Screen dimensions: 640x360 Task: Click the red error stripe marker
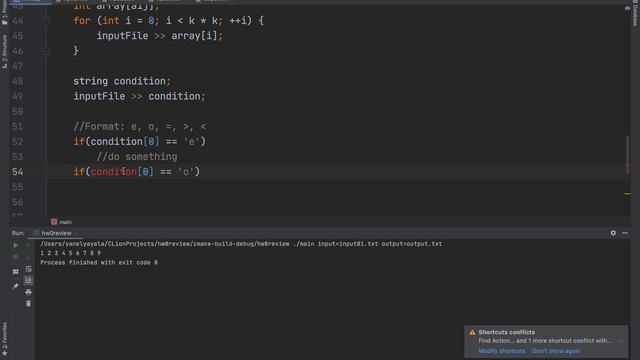(x=628, y=165)
